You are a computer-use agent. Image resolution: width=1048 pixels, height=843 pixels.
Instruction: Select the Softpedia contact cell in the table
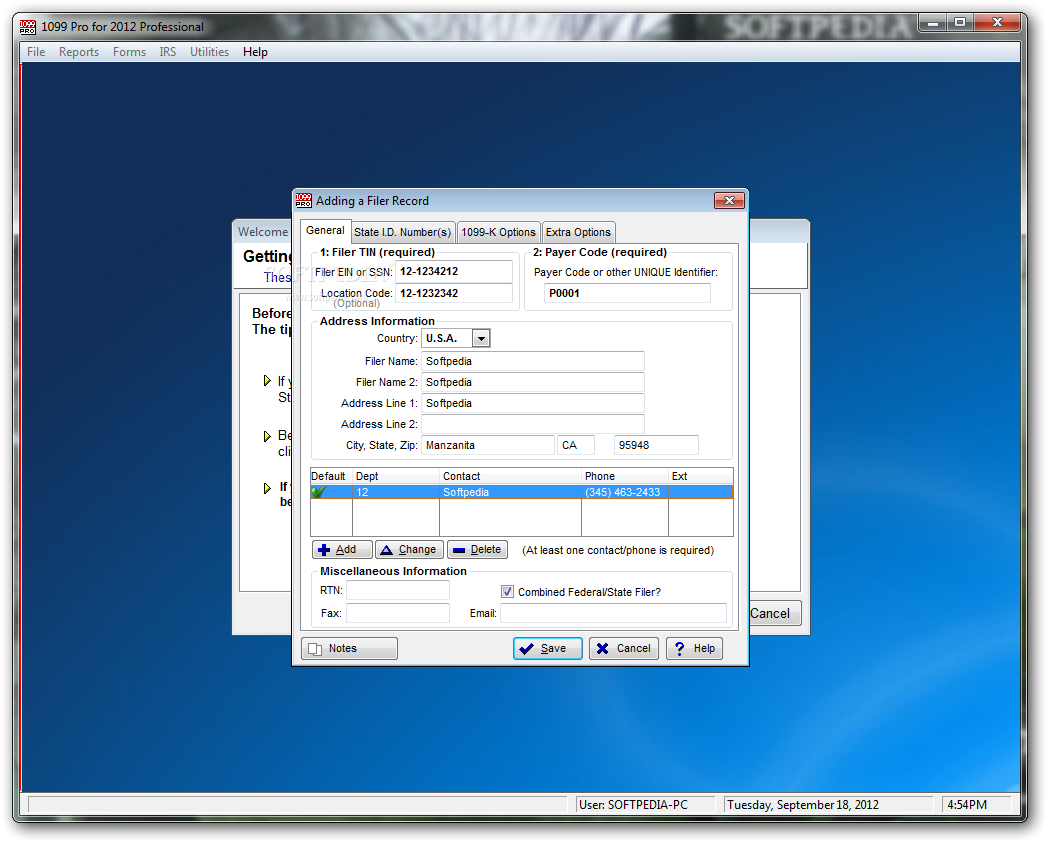(511, 492)
